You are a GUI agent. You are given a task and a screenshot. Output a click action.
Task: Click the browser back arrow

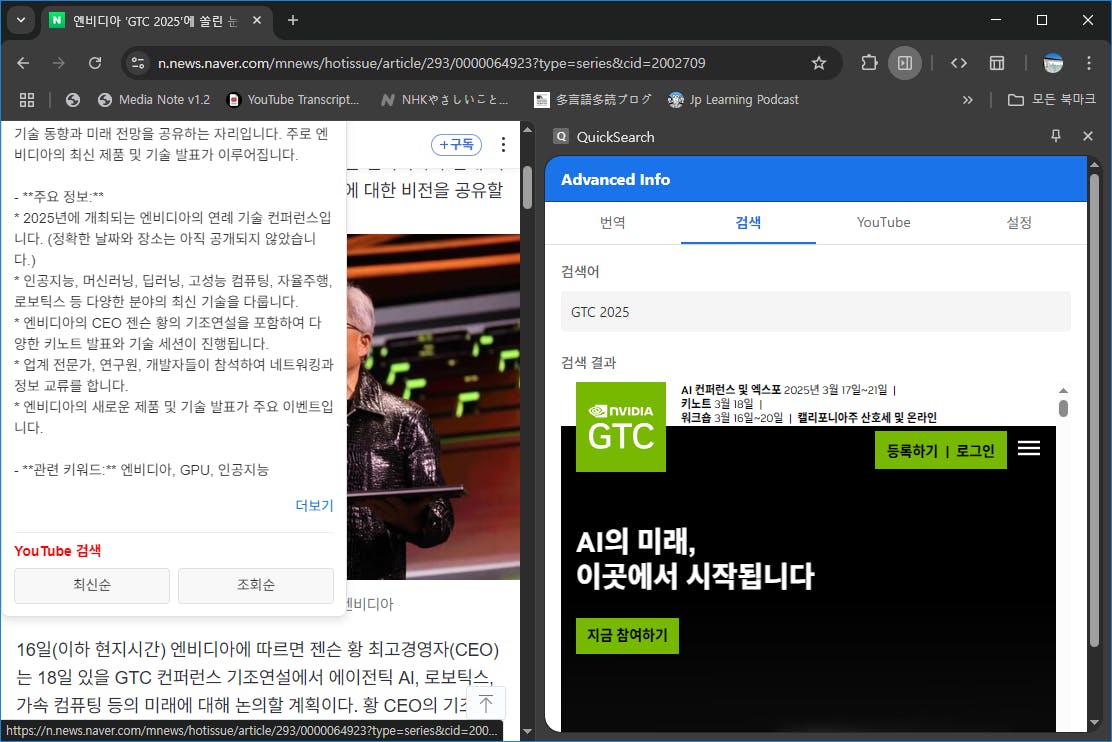(x=23, y=63)
